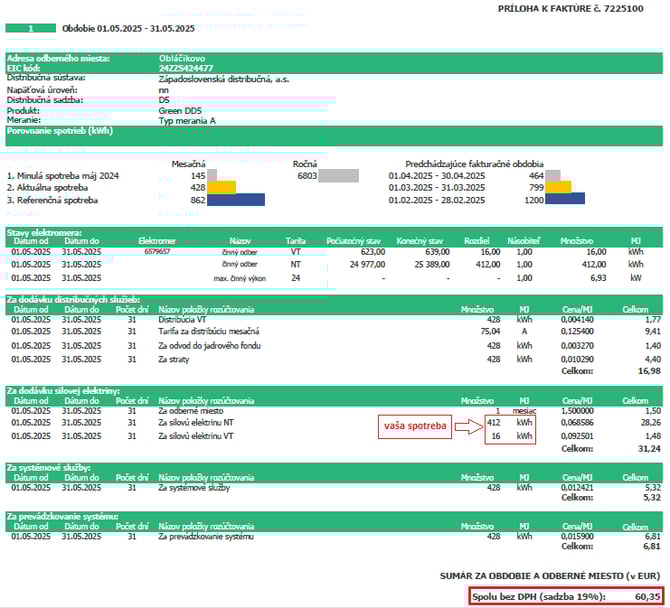The height and width of the screenshot is (608, 670).
Task: Select the 'Za silovú elektrinu VT' item
Action: (x=196, y=436)
